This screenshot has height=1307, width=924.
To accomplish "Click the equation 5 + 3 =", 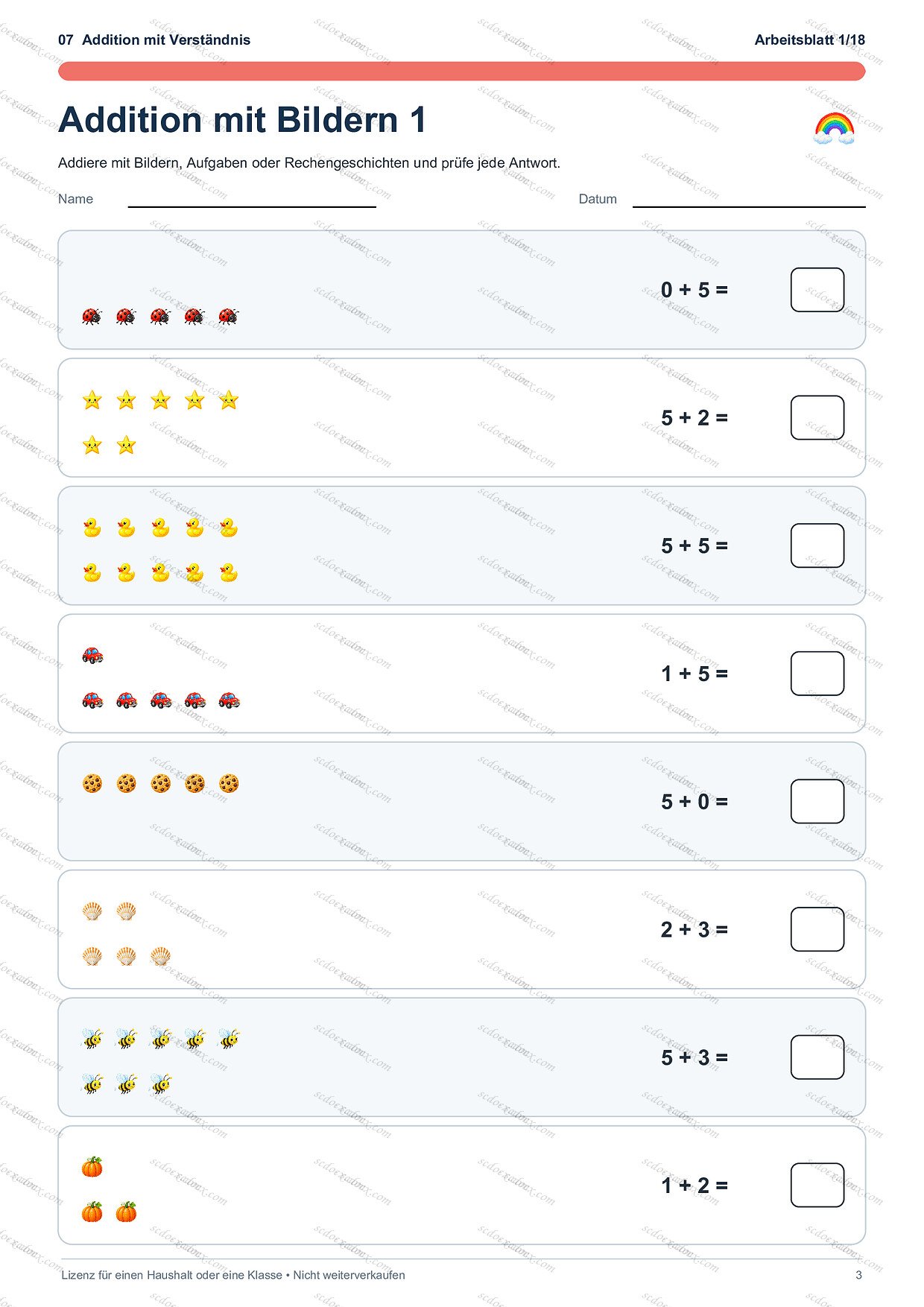I will click(694, 1057).
